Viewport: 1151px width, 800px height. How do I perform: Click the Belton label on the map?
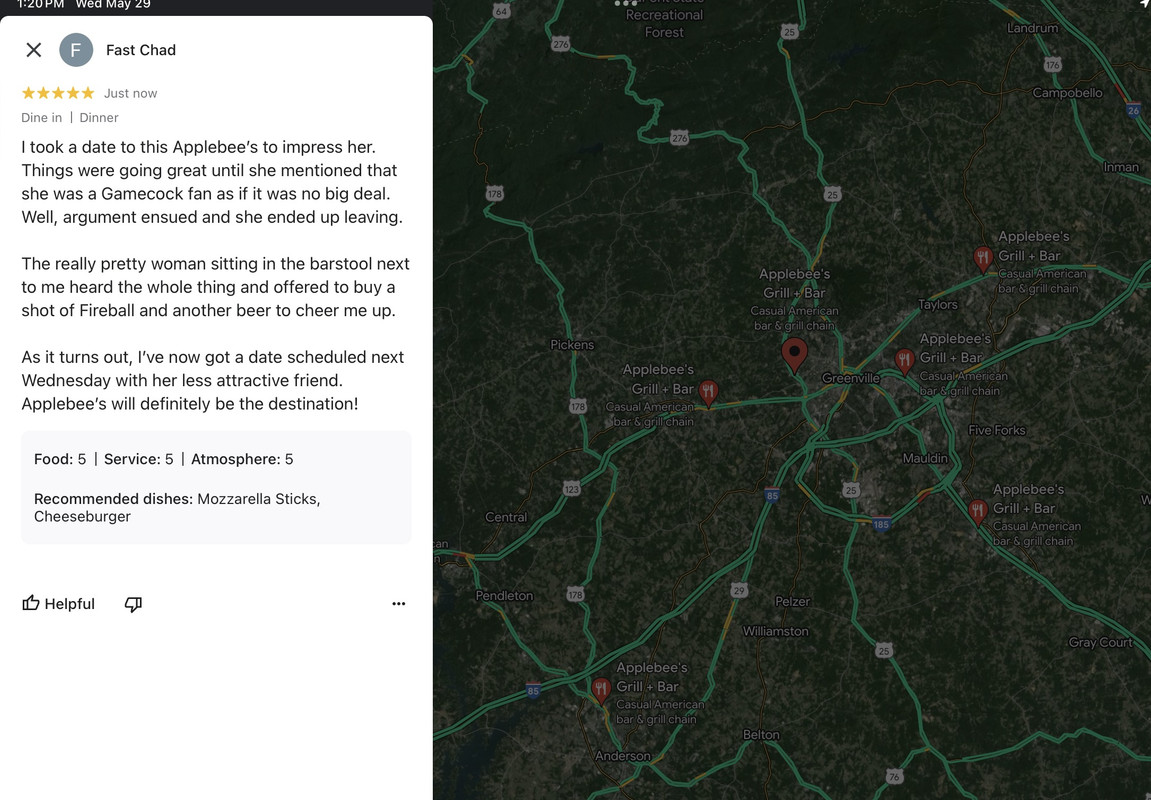pyautogui.click(x=761, y=734)
